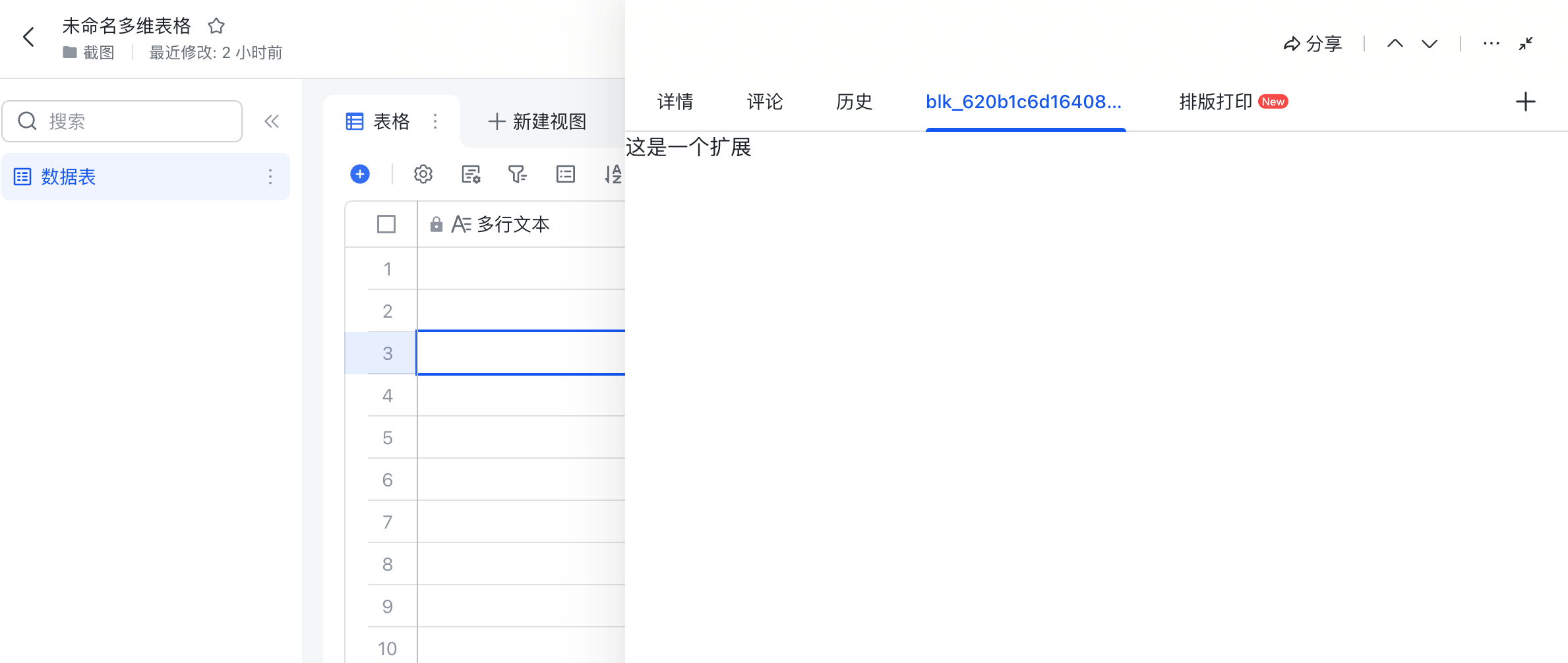Viewport: 1568px width, 663px height.
Task: Star the 未命名多维表格 document
Action: 216,25
